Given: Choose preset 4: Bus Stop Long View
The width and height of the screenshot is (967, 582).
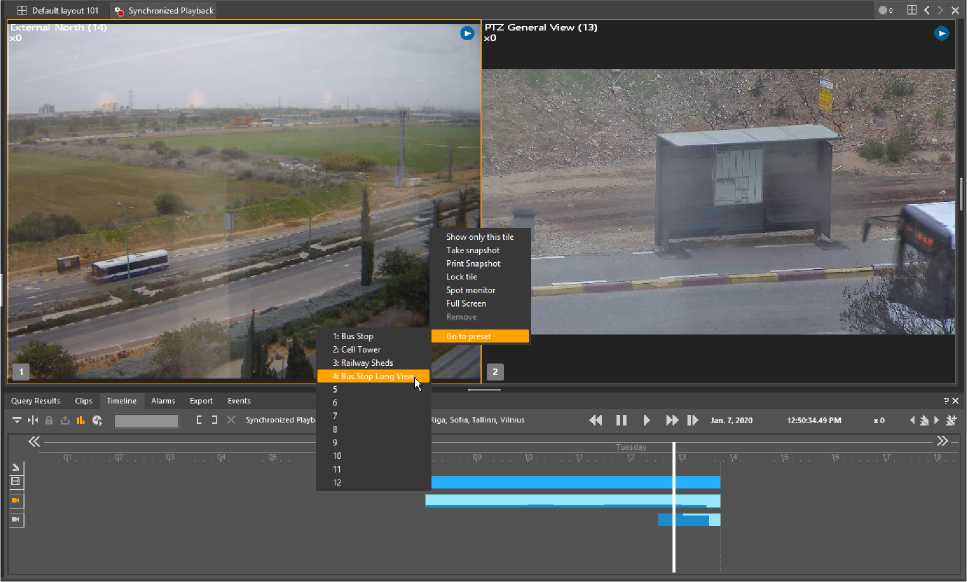Looking at the screenshot, I should click(372, 377).
